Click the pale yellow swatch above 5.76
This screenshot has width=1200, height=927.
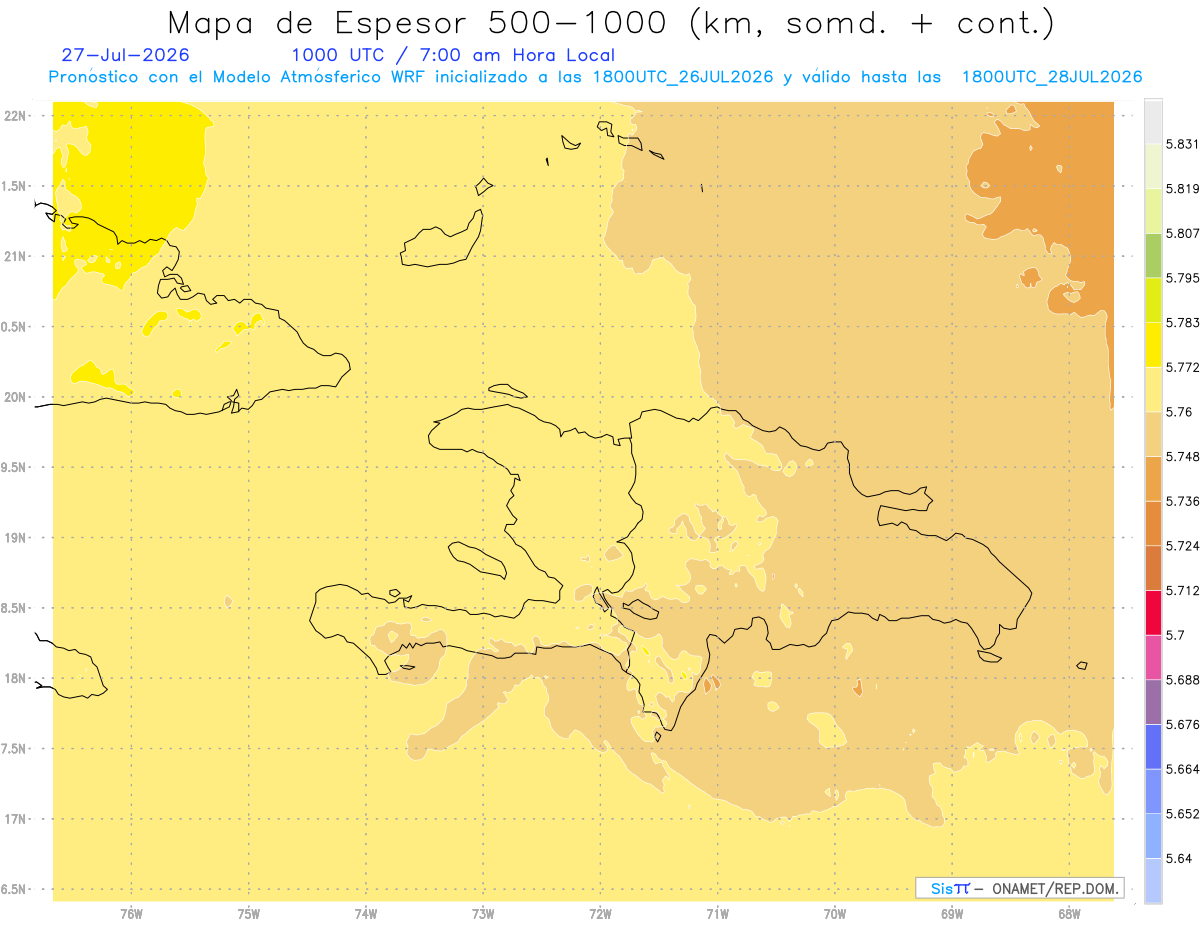click(1153, 389)
